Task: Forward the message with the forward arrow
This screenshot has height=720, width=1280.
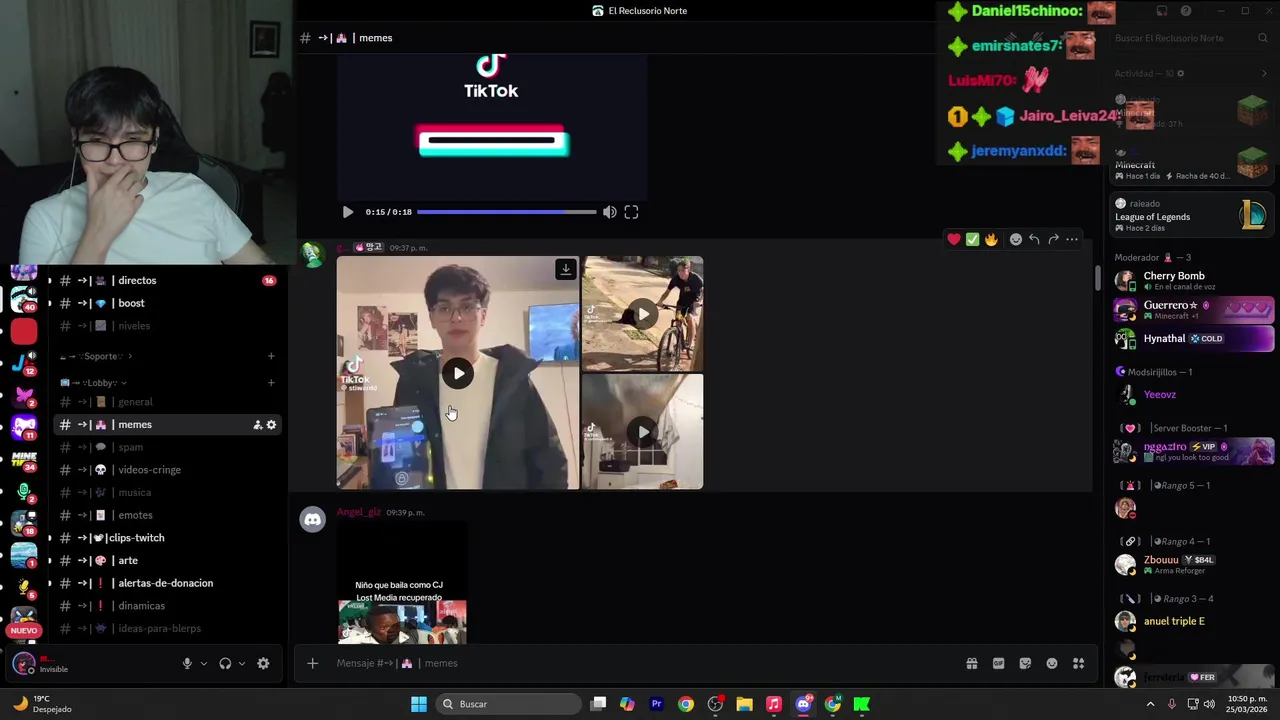Action: click(x=1053, y=239)
